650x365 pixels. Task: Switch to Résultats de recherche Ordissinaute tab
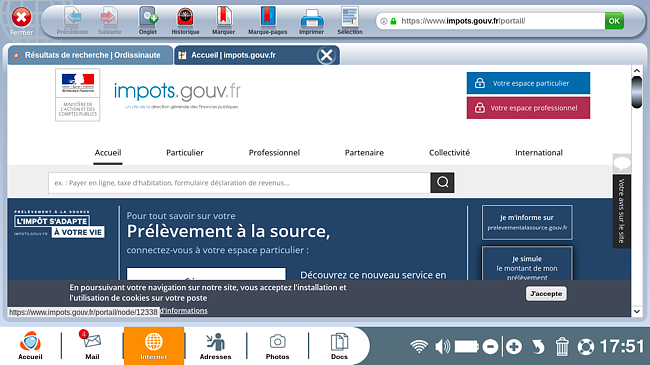click(x=90, y=55)
